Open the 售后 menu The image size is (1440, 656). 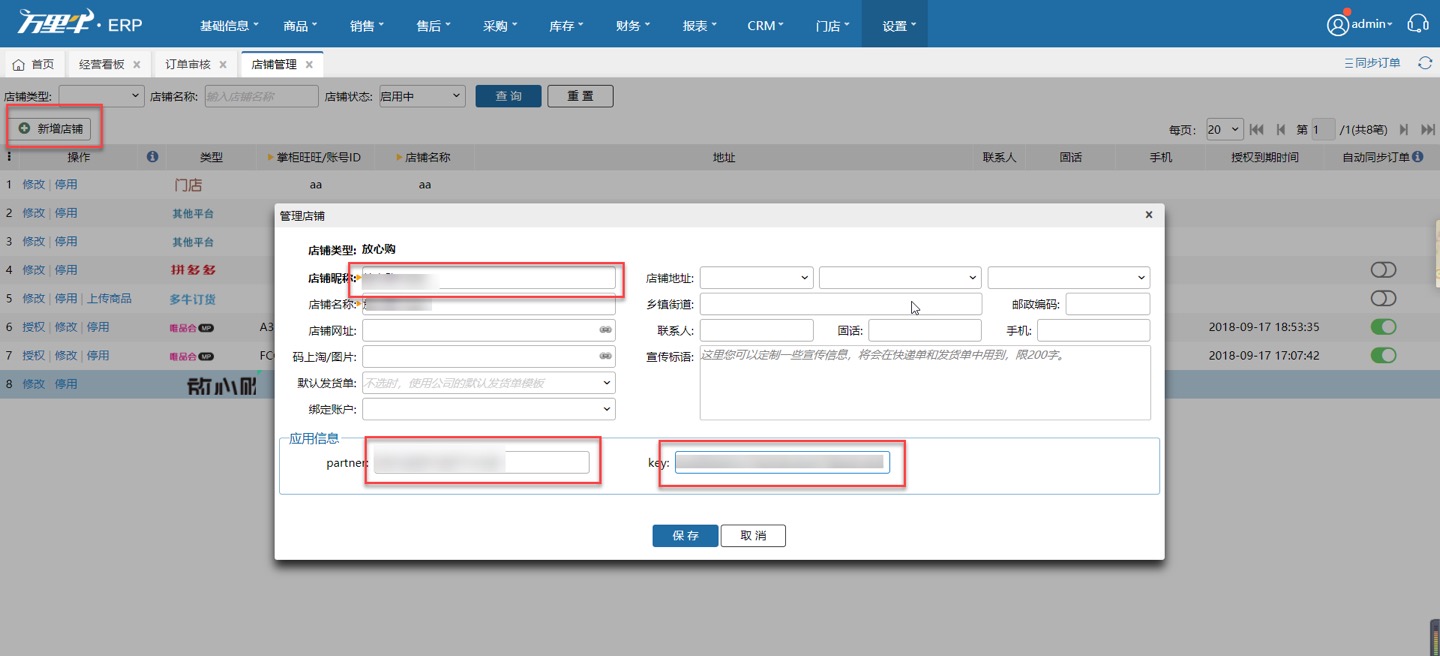coord(434,26)
